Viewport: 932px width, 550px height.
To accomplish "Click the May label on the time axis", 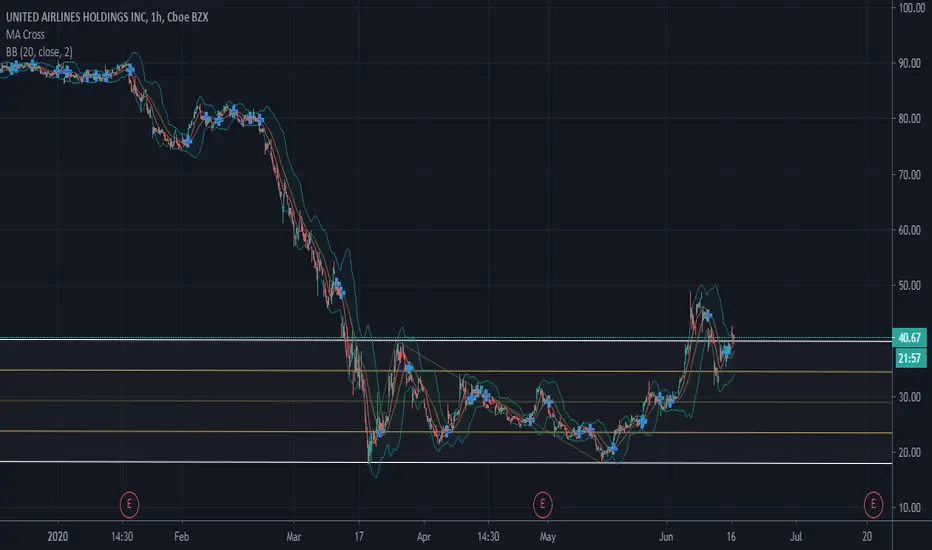I will click(547, 536).
